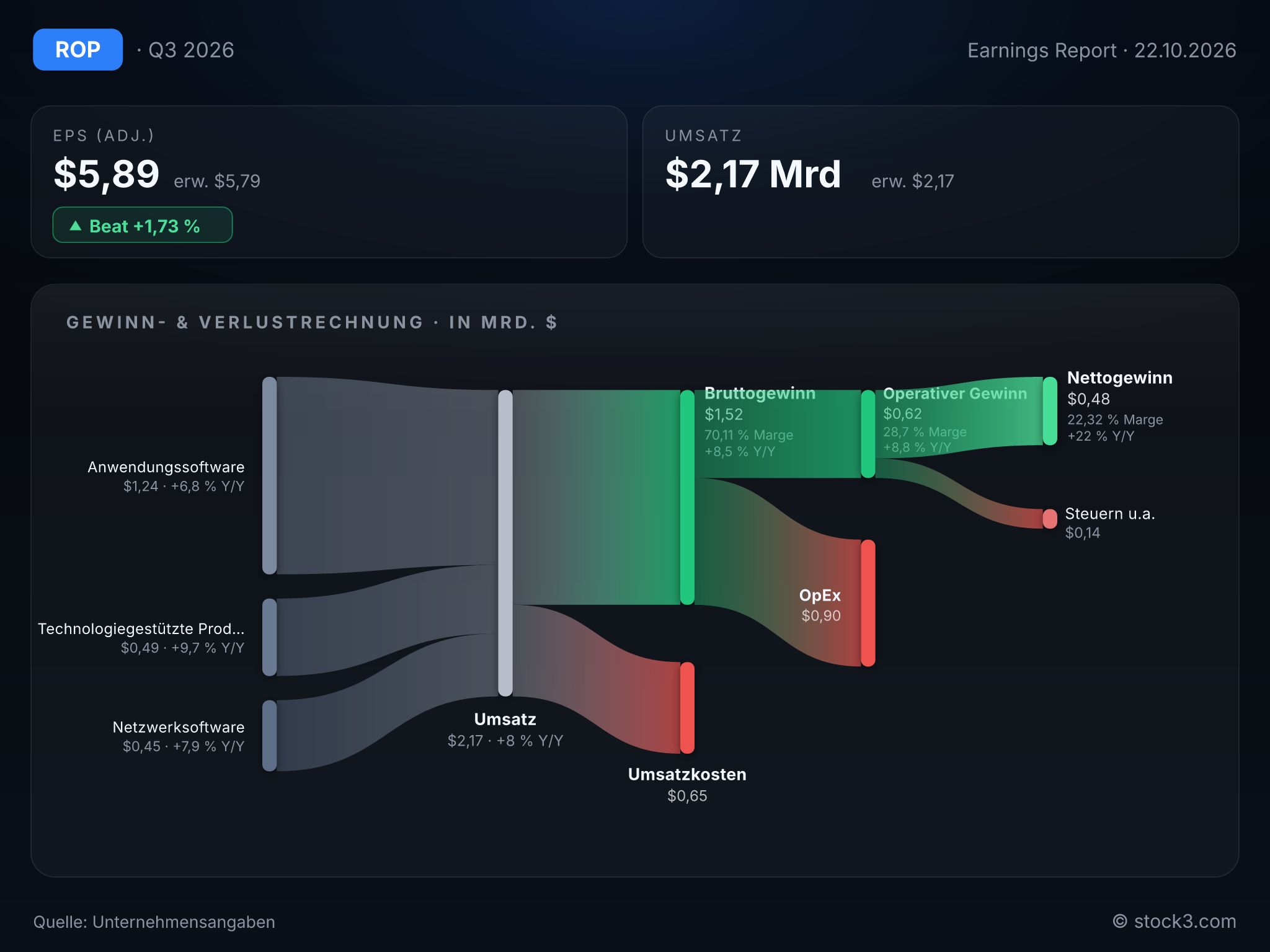Click the green Bruttogewinn node bar
1270x952 pixels.
(x=687, y=497)
